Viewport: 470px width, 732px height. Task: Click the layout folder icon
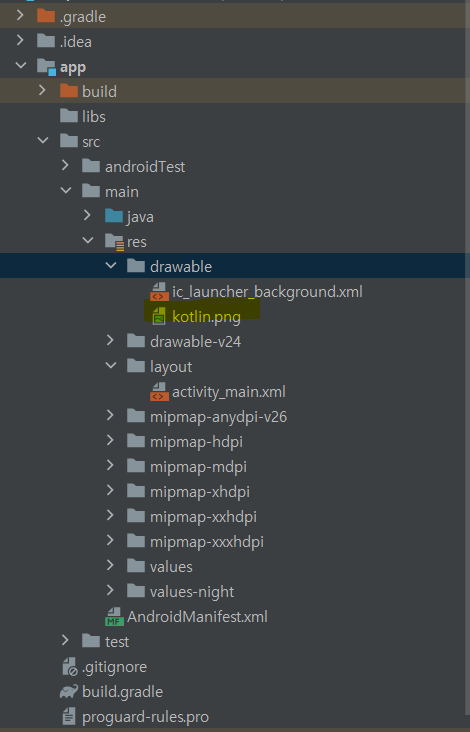click(x=136, y=366)
